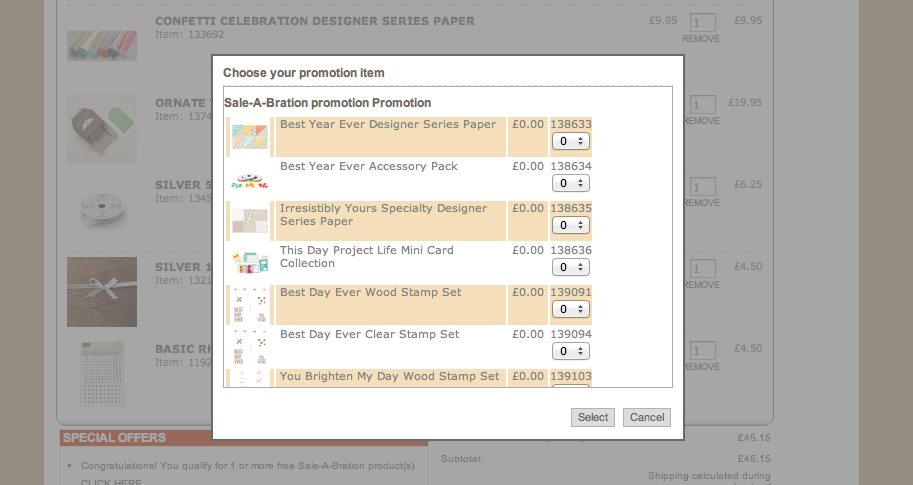Click item number 138633
The height and width of the screenshot is (485, 913).
tap(571, 125)
